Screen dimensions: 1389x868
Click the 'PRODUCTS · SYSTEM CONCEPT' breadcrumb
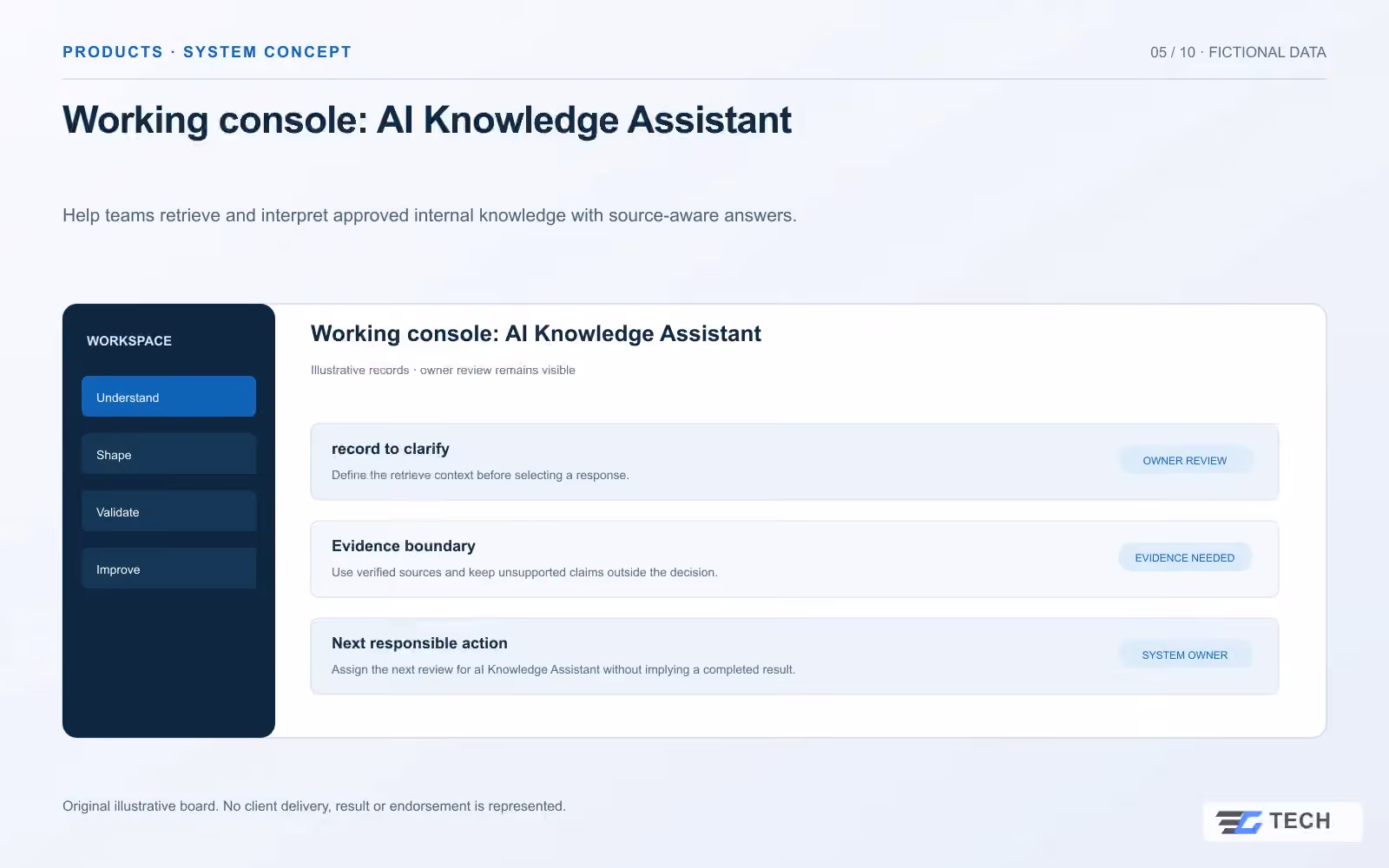click(207, 52)
